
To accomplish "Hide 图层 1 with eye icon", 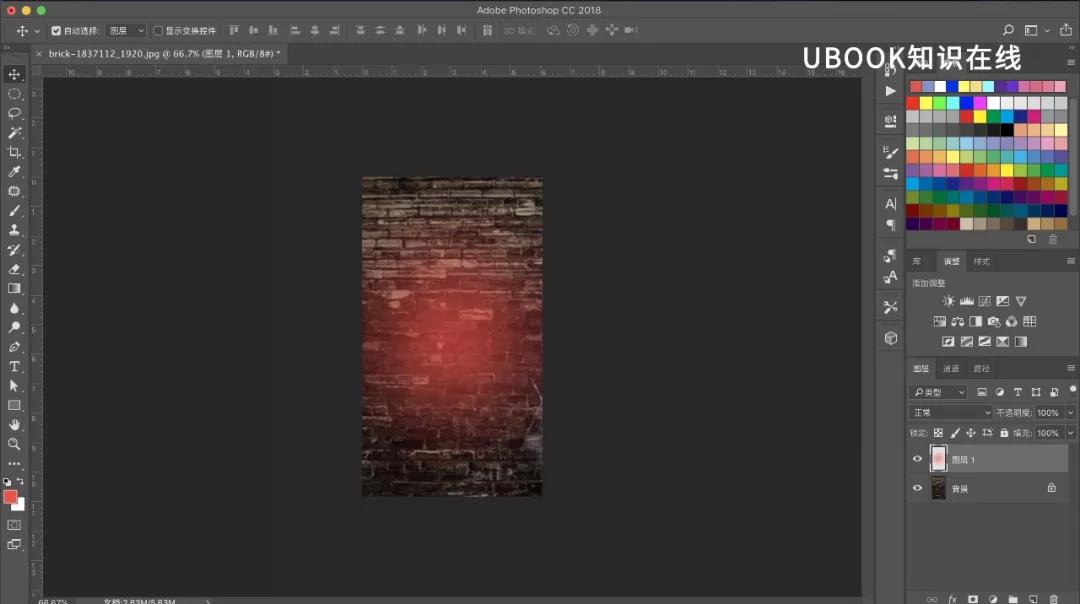I will click(x=917, y=459).
